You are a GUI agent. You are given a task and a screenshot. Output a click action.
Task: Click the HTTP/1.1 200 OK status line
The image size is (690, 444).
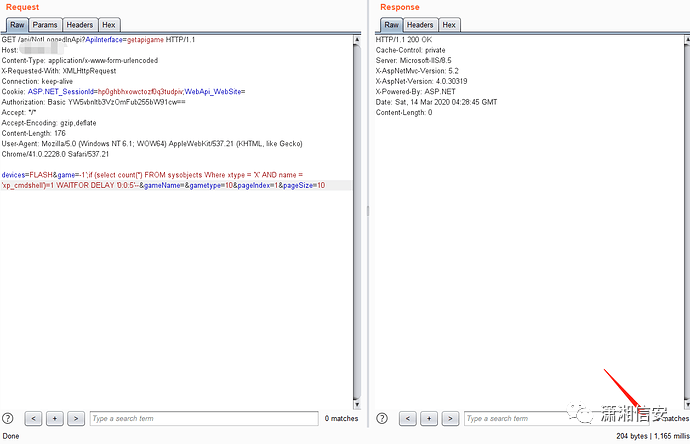tap(404, 40)
